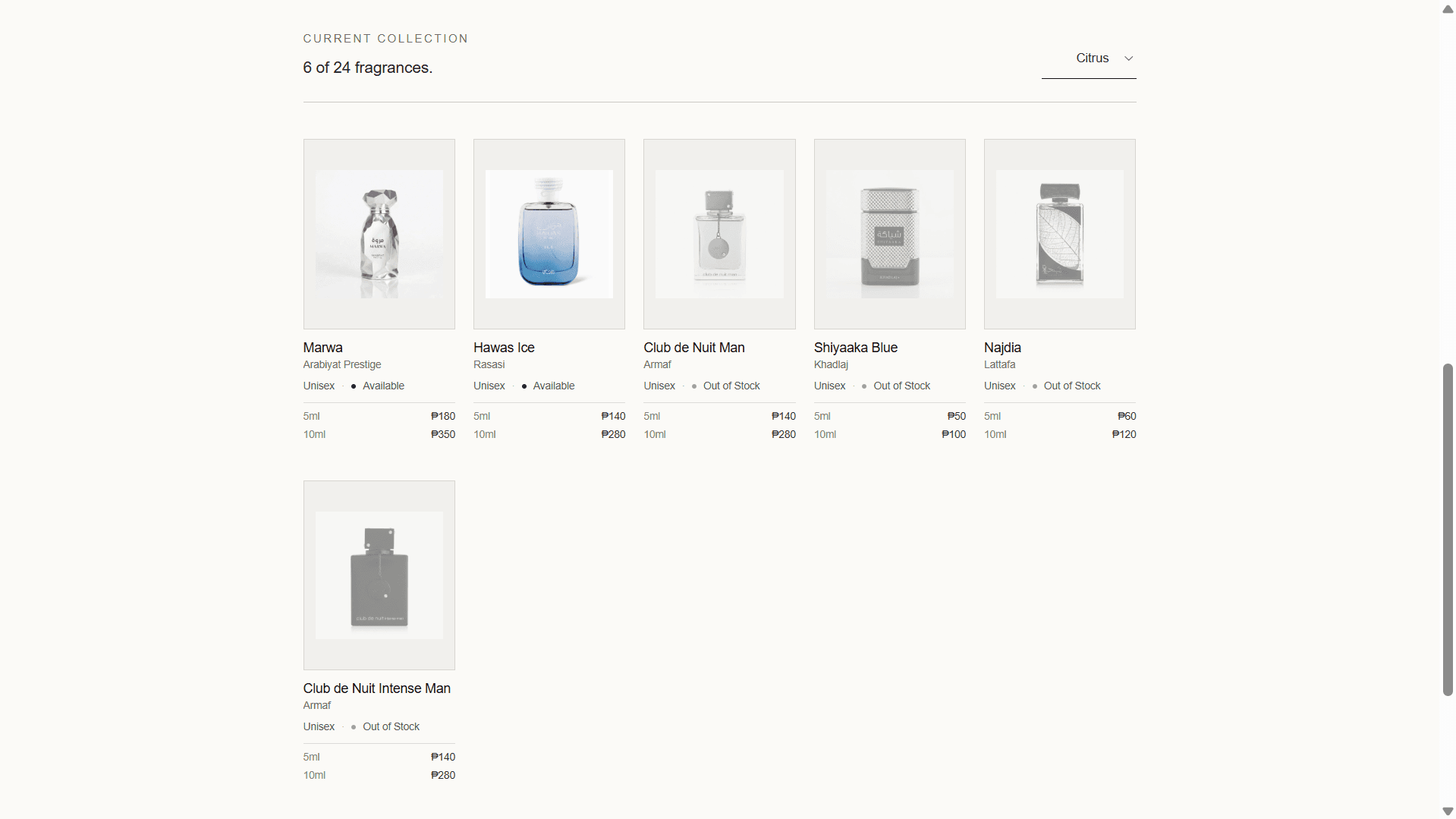Click Hawas Ice's Available status text

[554, 386]
